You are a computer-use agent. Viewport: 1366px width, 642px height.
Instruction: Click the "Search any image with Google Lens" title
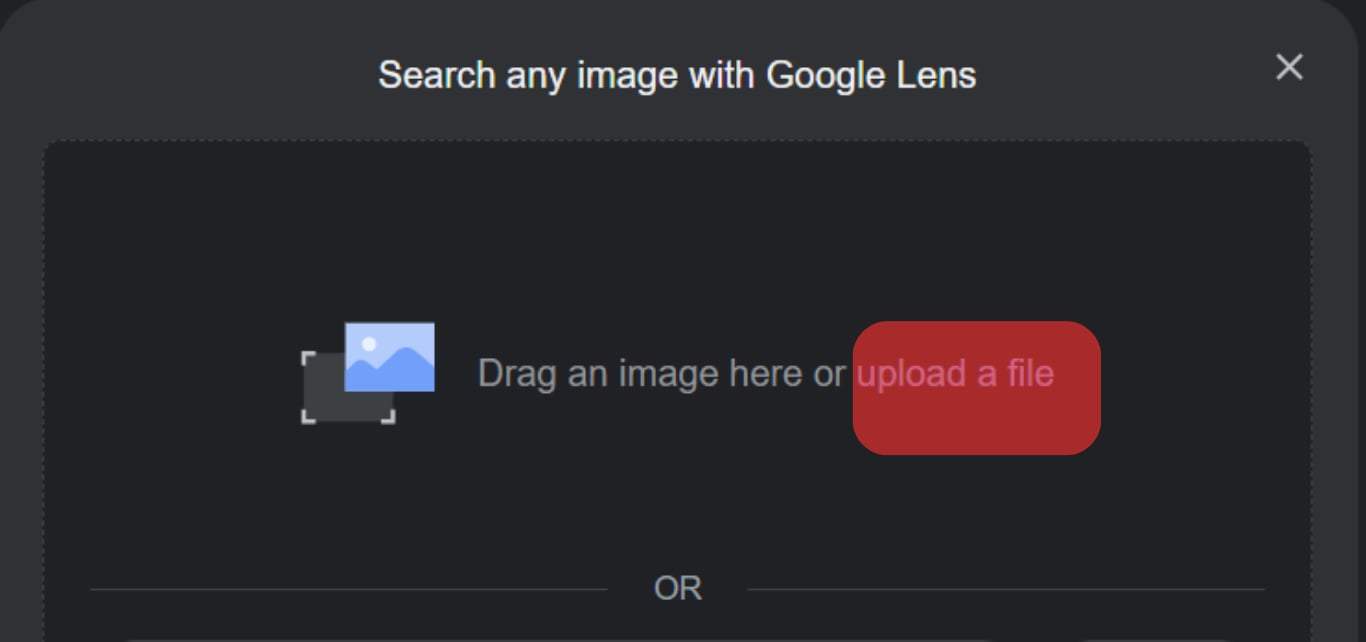coord(677,75)
